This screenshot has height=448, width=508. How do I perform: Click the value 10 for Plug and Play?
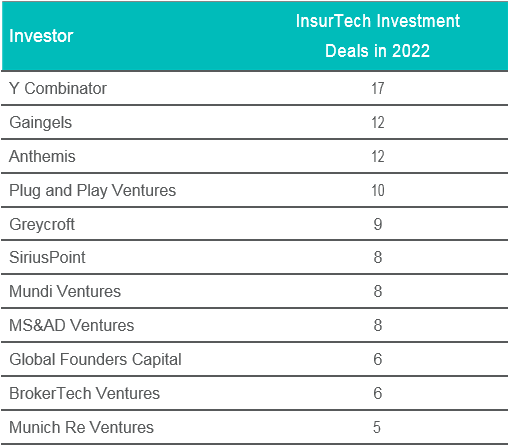378,191
